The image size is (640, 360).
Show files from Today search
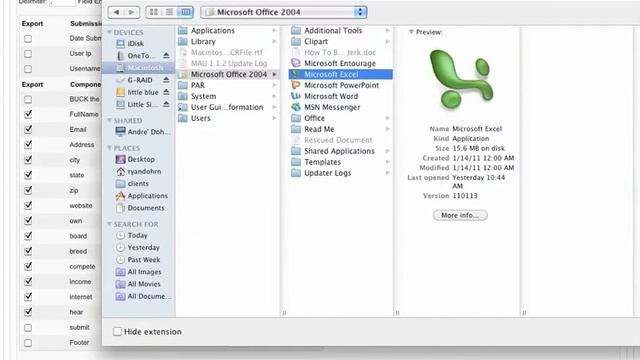tap(137, 236)
